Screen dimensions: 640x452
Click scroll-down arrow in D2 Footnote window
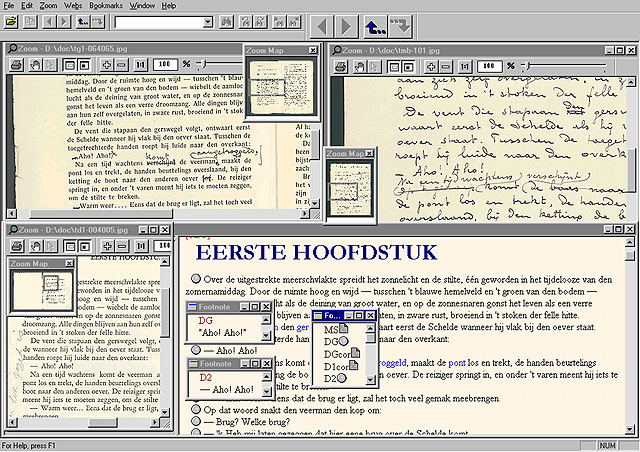coord(266,392)
